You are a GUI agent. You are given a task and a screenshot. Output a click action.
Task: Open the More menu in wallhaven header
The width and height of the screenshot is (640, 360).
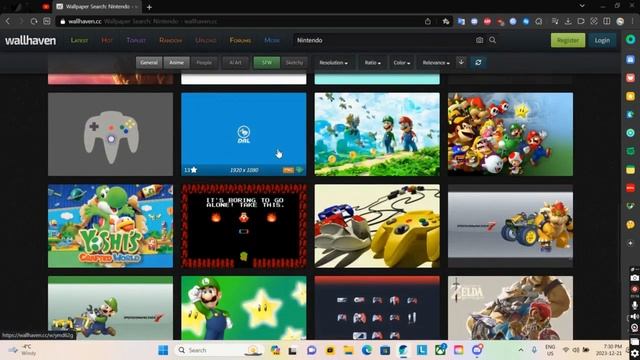coord(272,40)
